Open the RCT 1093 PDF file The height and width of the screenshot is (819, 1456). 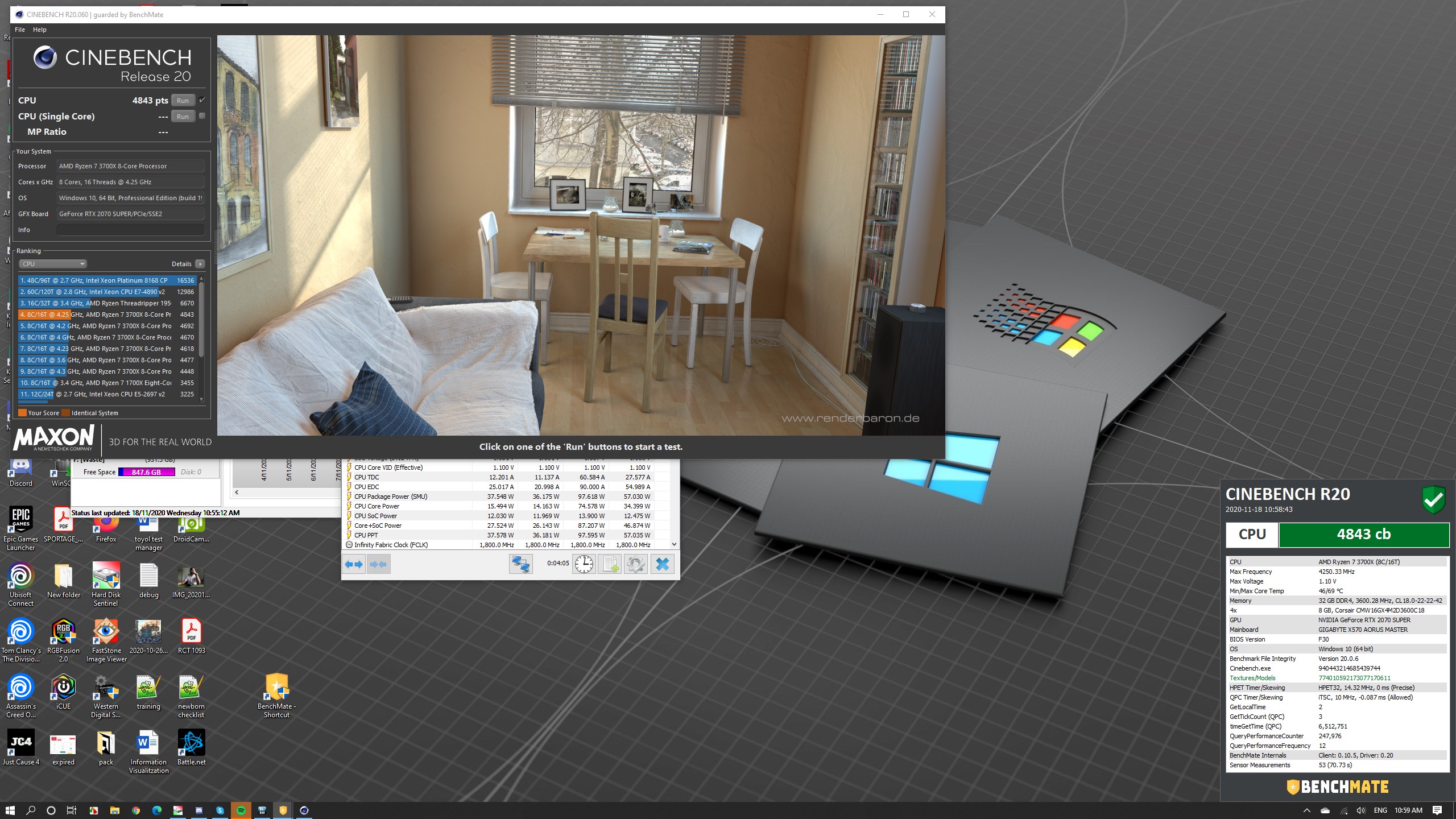tap(192, 636)
